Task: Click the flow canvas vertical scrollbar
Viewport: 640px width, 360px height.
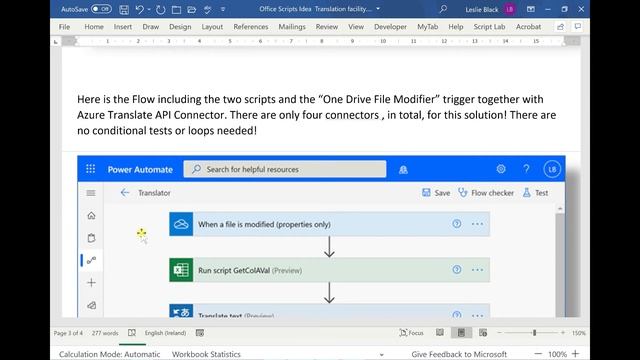Action: point(560,264)
